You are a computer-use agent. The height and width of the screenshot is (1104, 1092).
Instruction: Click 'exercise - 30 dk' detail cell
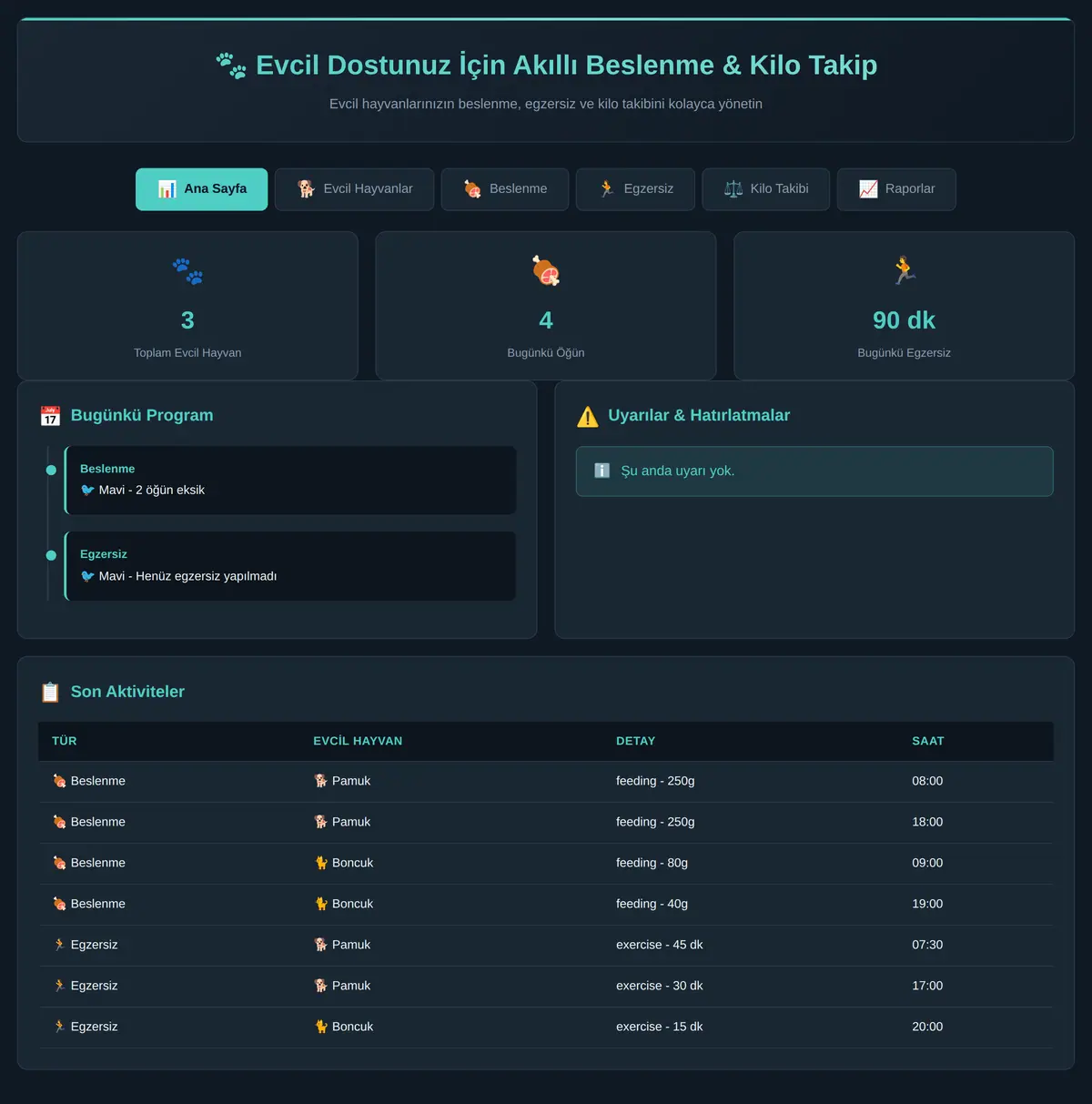coord(659,986)
